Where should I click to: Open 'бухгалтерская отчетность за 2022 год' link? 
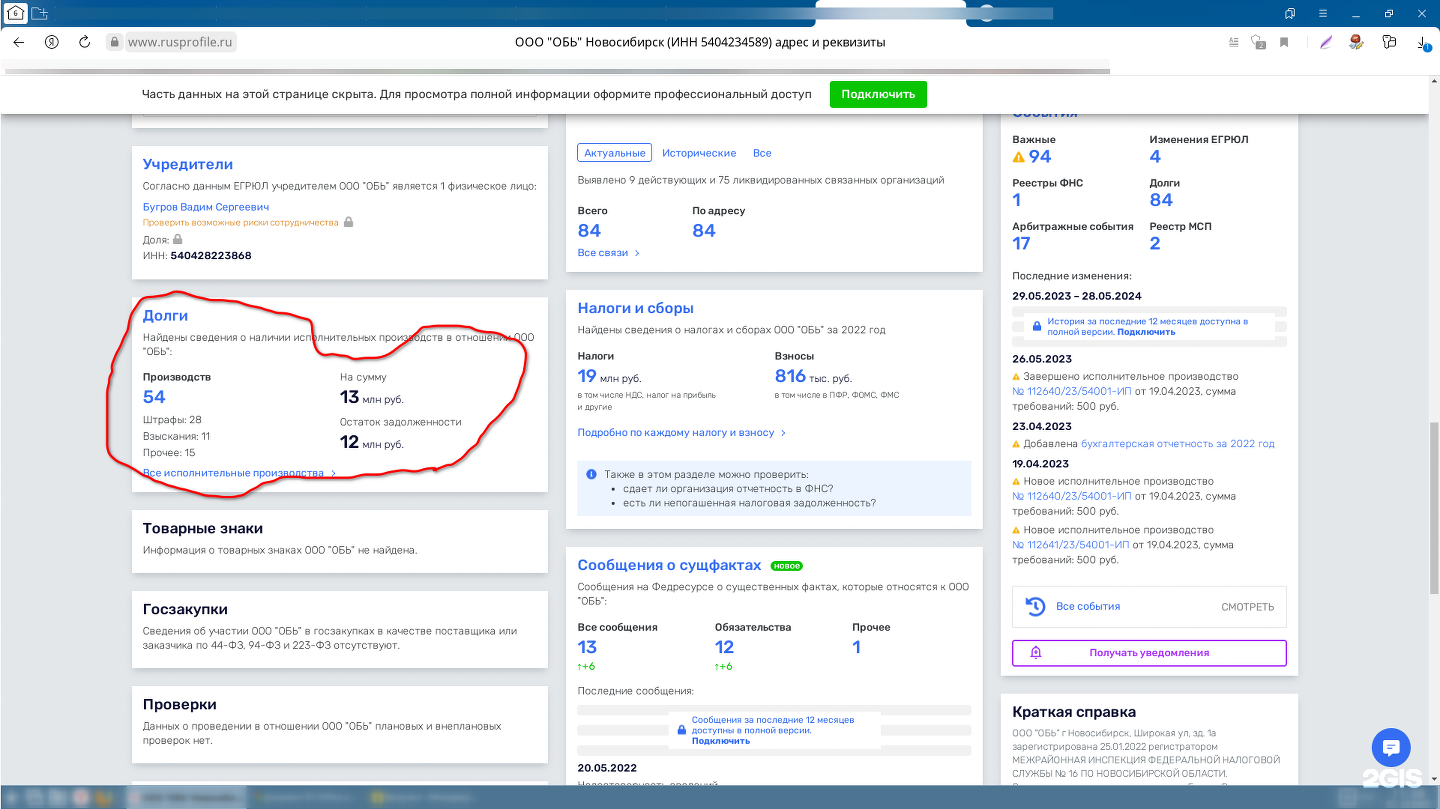1178,444
